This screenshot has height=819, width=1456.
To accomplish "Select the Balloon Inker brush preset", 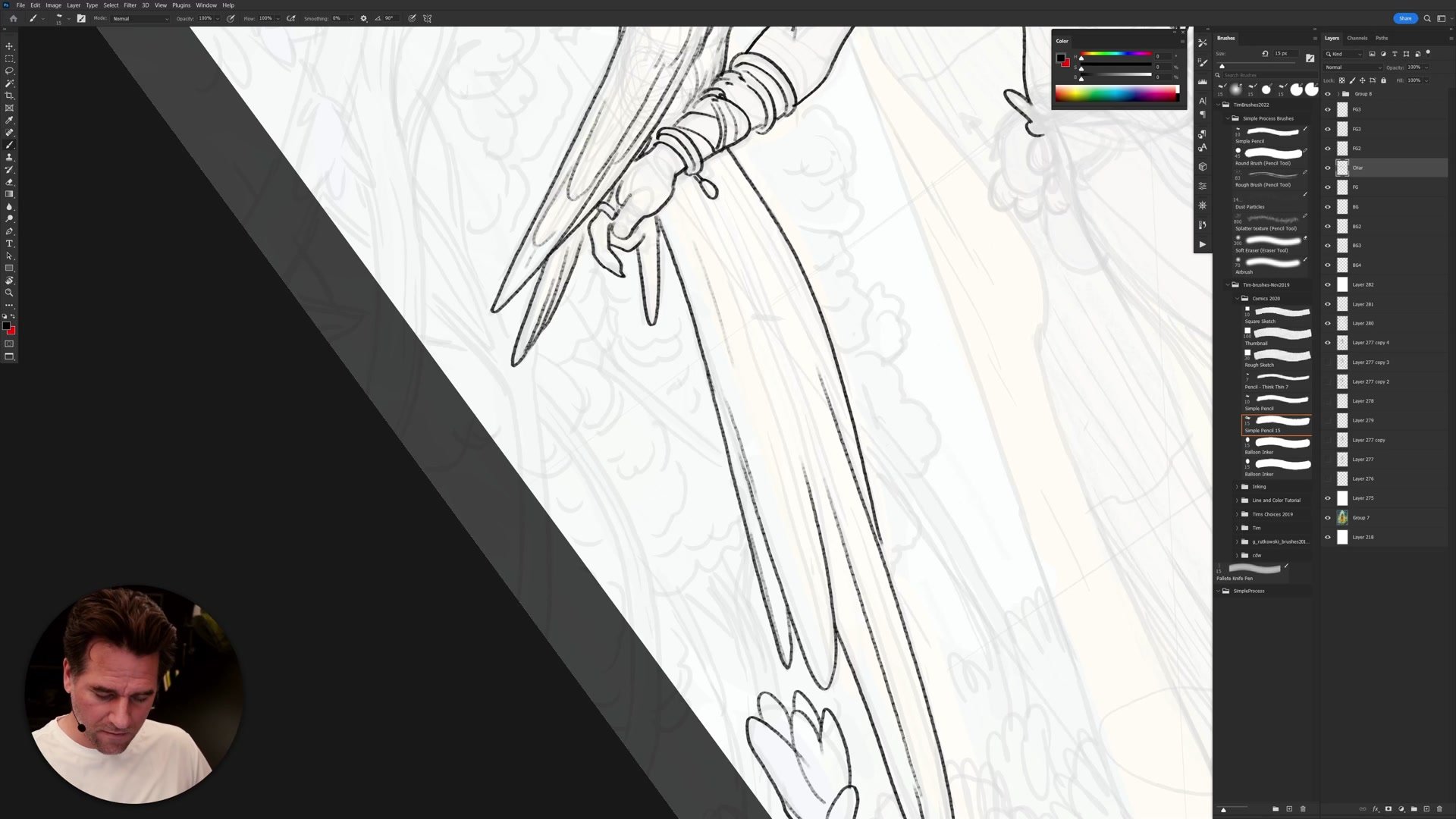I will (x=1277, y=444).
